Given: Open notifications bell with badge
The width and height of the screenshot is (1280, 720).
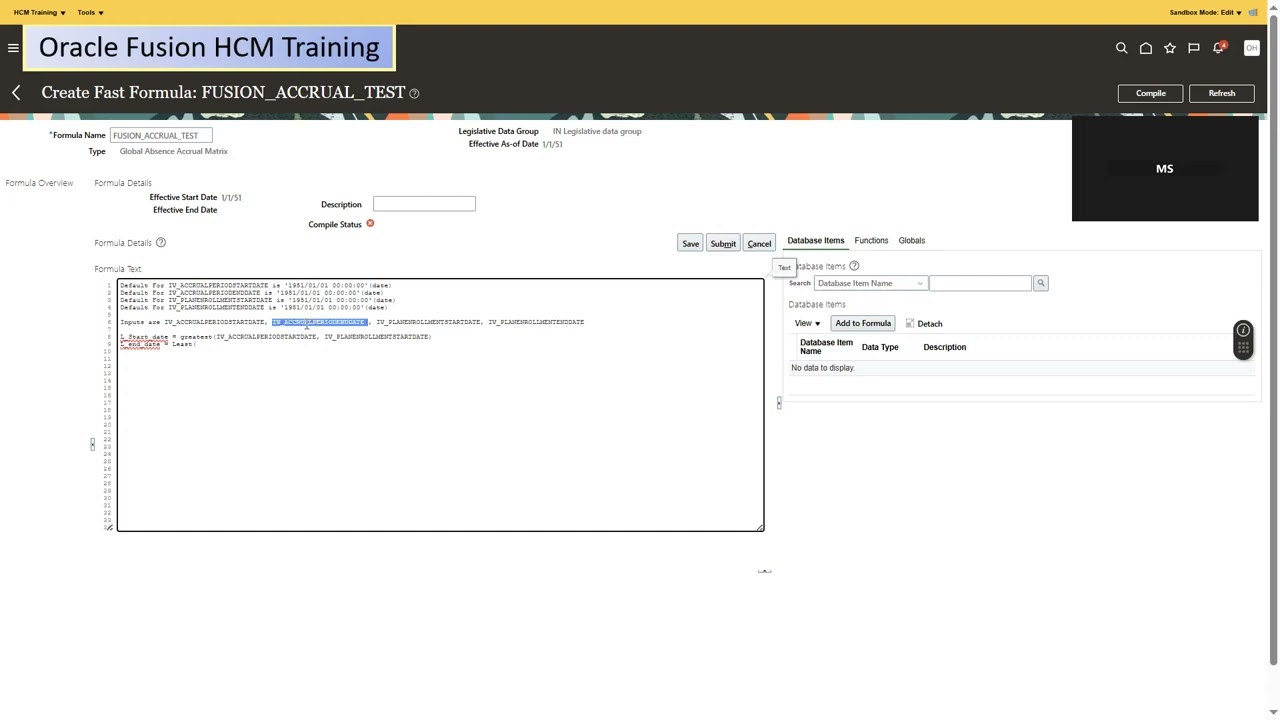Looking at the screenshot, I should coord(1219,48).
